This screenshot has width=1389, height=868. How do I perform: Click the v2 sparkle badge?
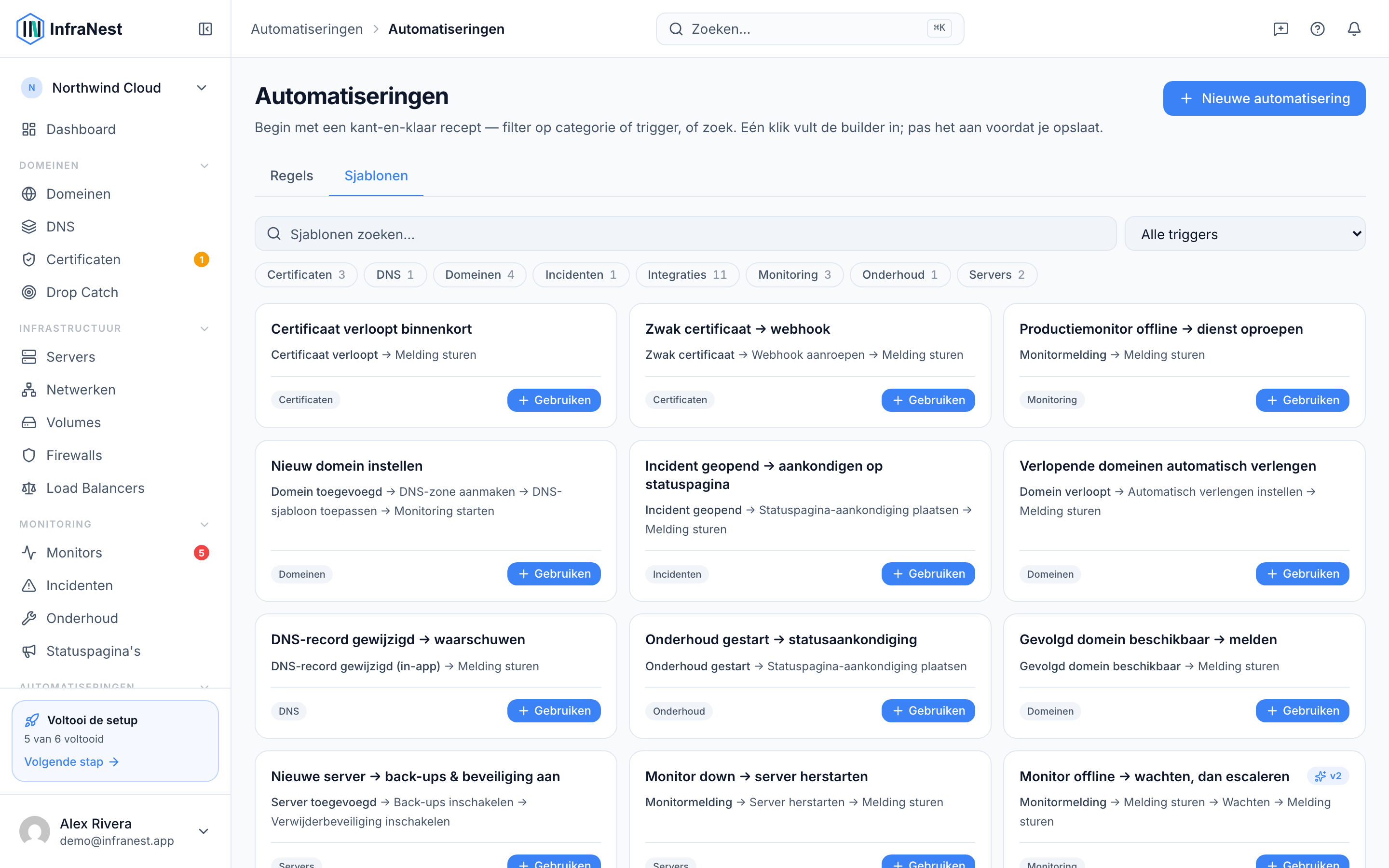point(1328,776)
